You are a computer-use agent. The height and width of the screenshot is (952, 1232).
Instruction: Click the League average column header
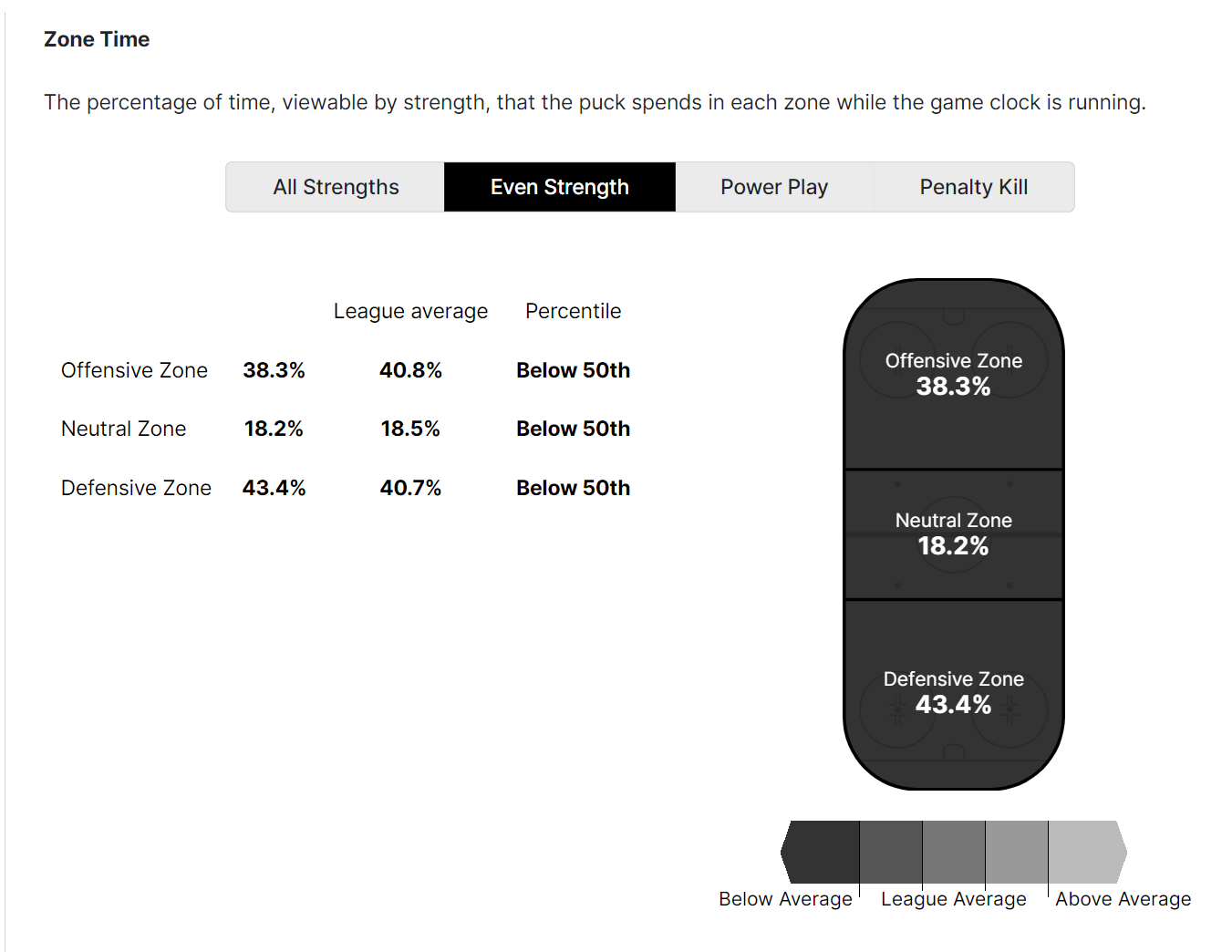click(x=410, y=311)
